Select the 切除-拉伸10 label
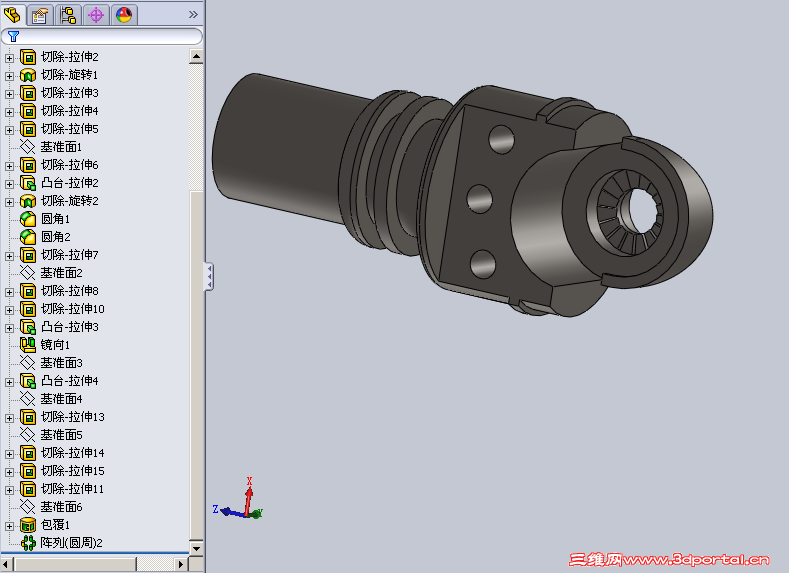The width and height of the screenshot is (789, 573). point(72,309)
